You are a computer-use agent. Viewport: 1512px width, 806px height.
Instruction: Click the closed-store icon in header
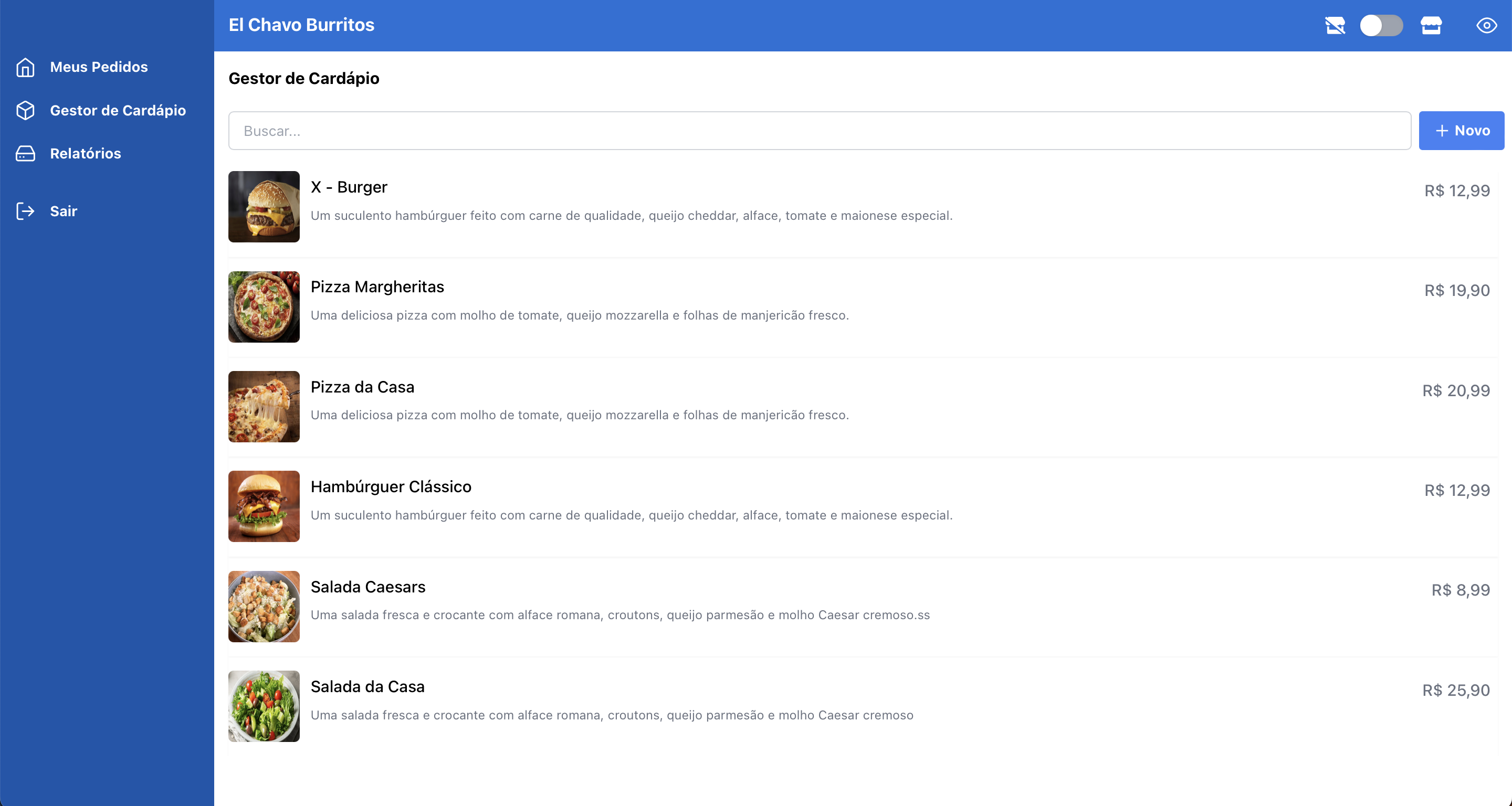[x=1335, y=25]
